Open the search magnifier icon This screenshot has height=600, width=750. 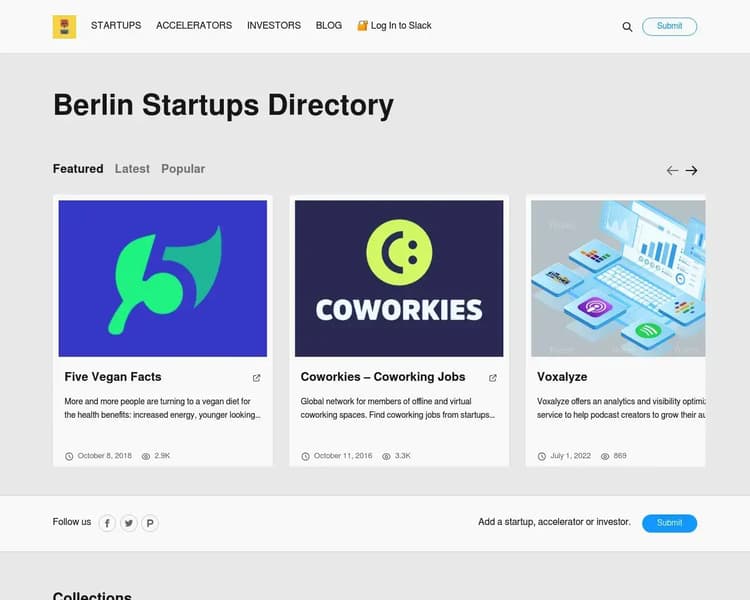point(627,27)
